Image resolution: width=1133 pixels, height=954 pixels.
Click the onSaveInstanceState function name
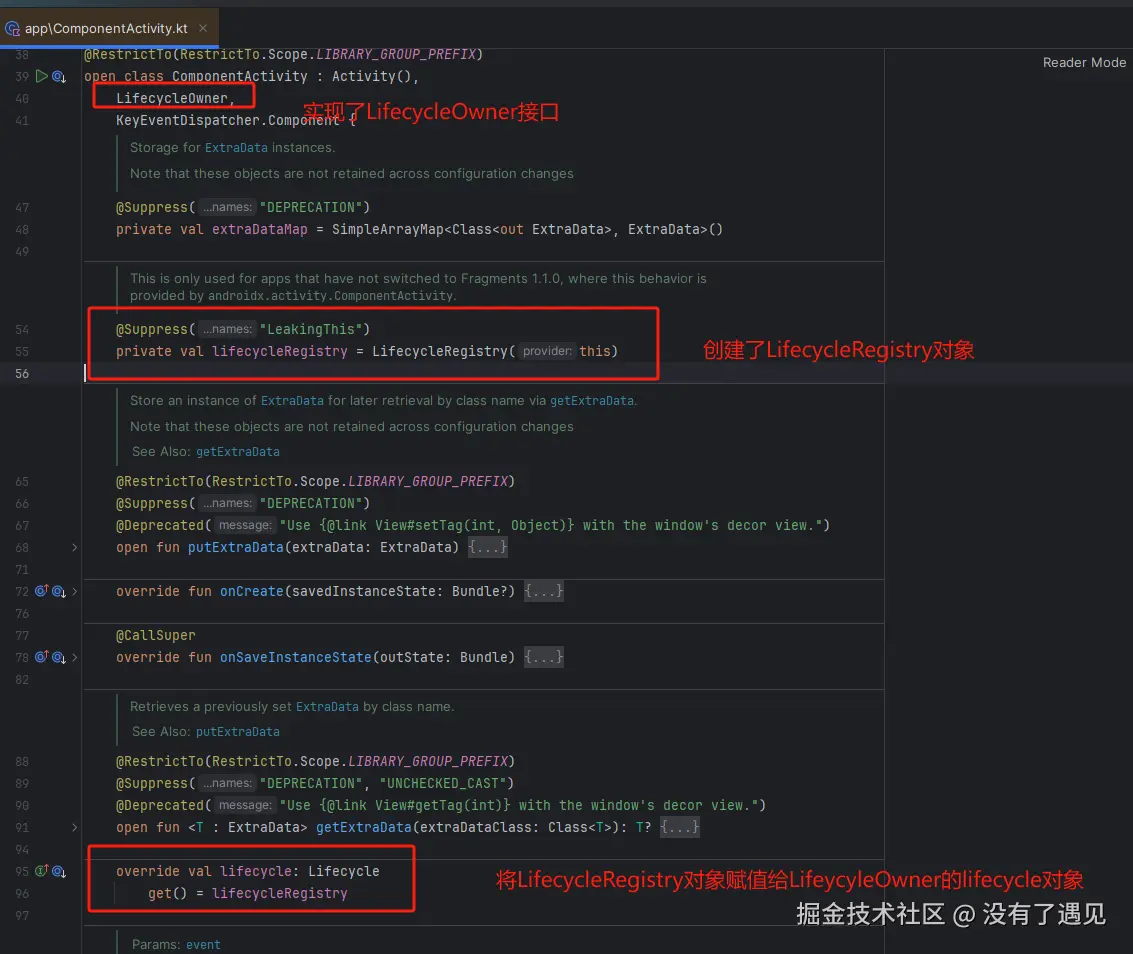(x=296, y=657)
